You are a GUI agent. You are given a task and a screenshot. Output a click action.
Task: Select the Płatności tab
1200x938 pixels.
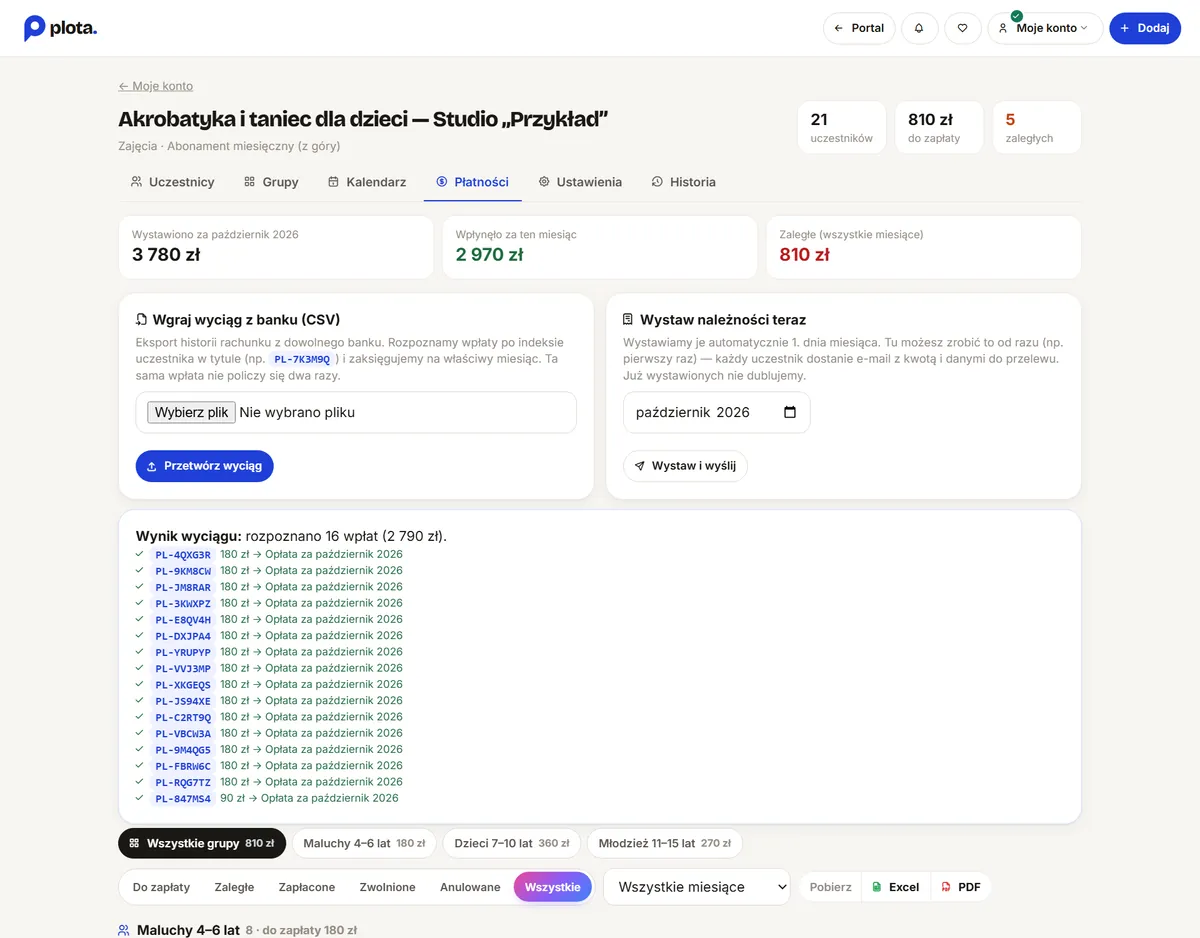tap(473, 182)
